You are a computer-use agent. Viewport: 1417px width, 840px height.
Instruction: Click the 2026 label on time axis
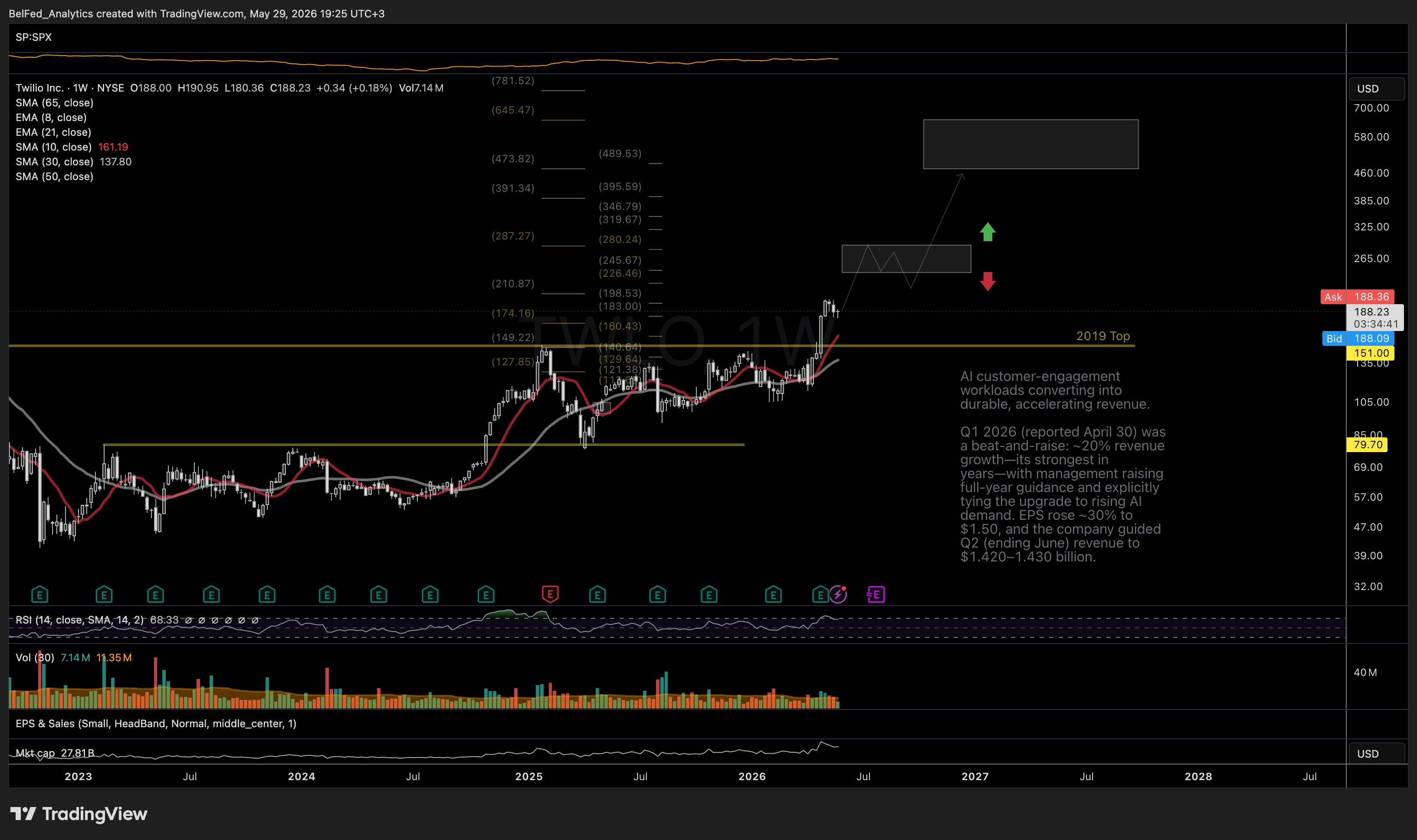tap(752, 777)
